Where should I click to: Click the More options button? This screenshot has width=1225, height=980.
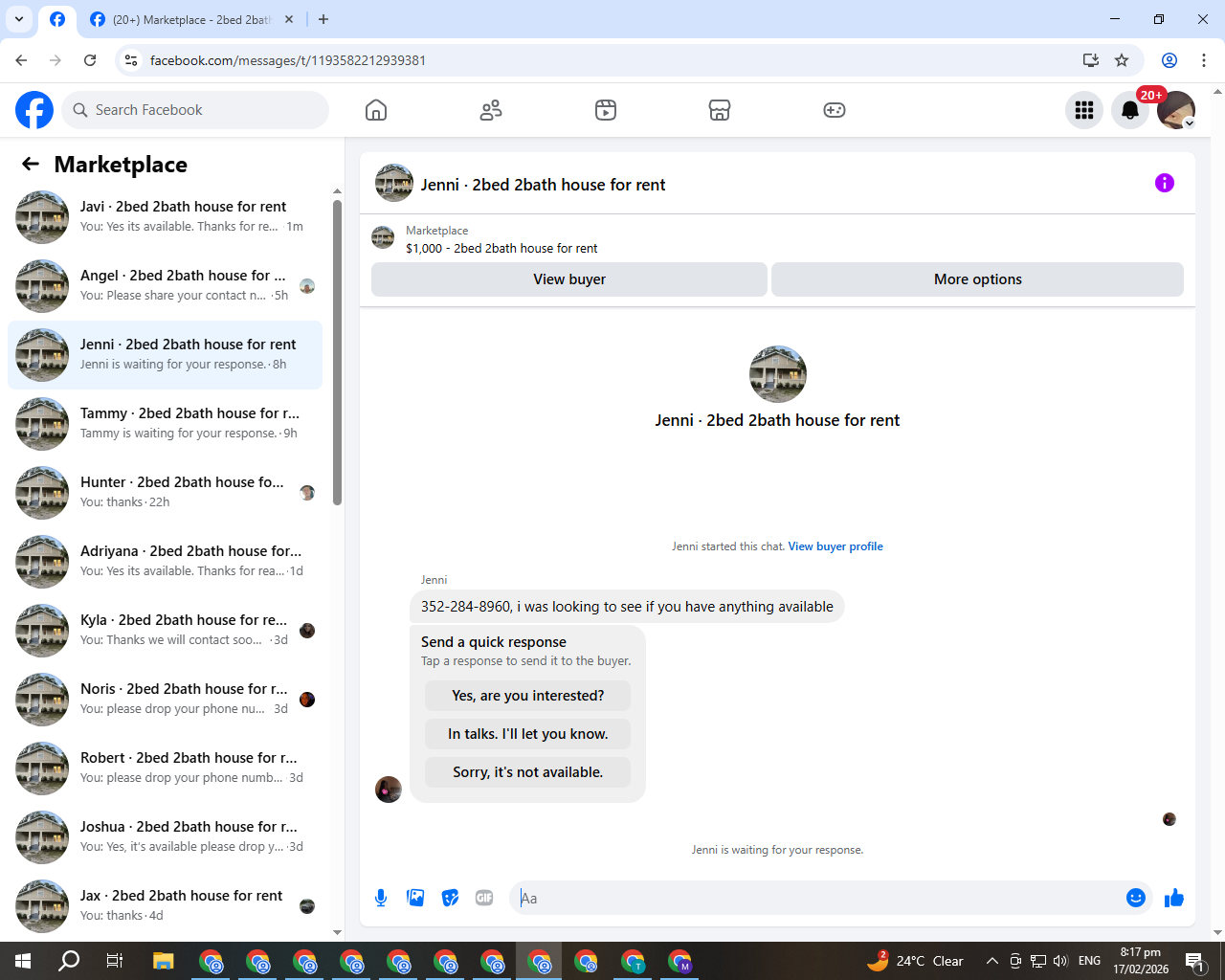click(x=978, y=279)
